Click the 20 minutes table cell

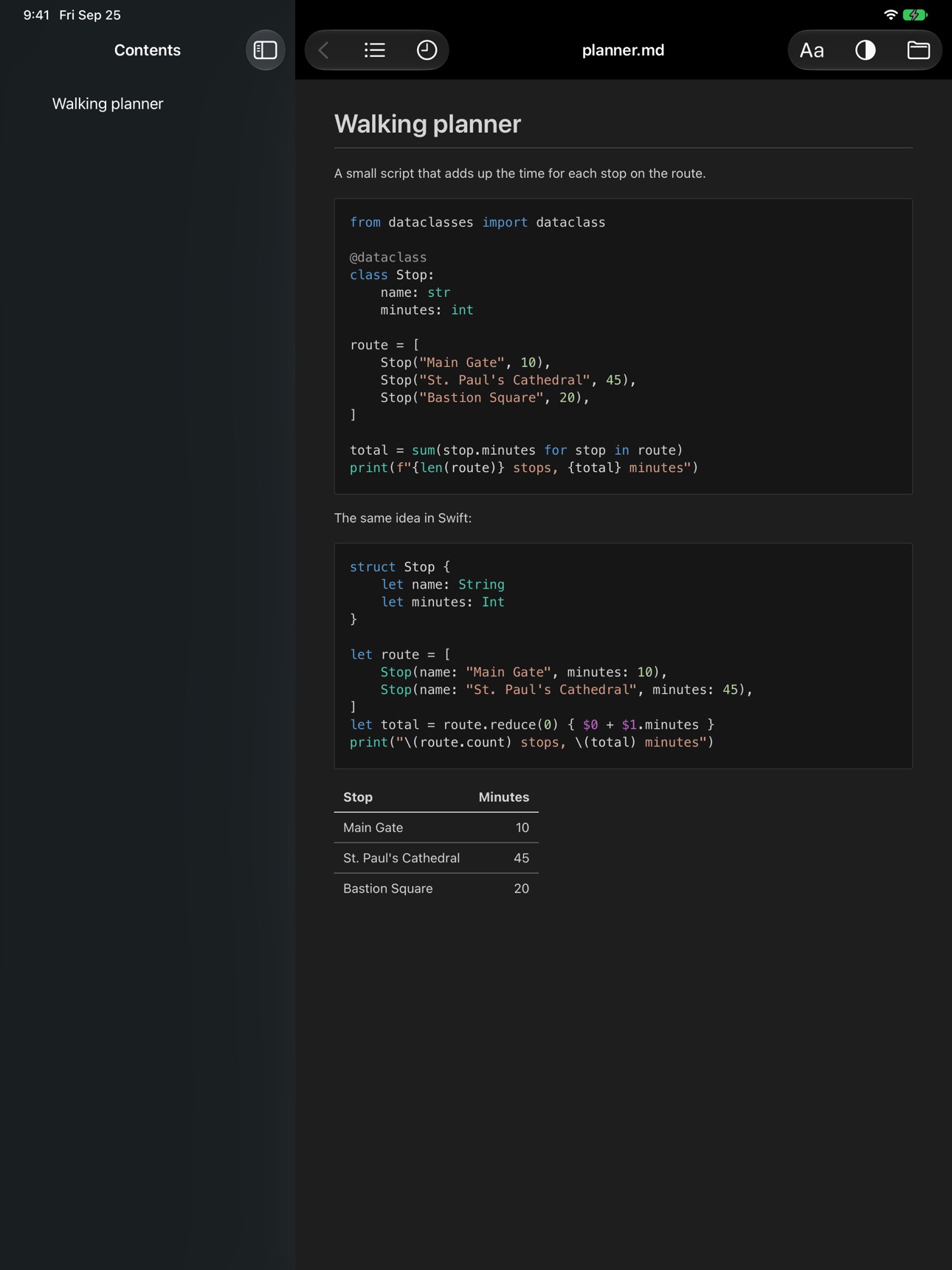[522, 889]
